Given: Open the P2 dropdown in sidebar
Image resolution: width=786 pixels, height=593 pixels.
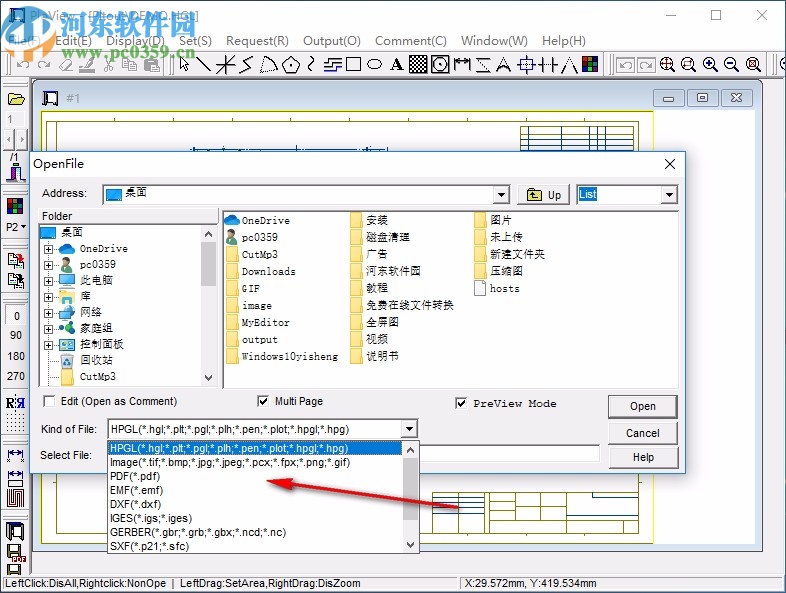Looking at the screenshot, I should click(x=16, y=227).
